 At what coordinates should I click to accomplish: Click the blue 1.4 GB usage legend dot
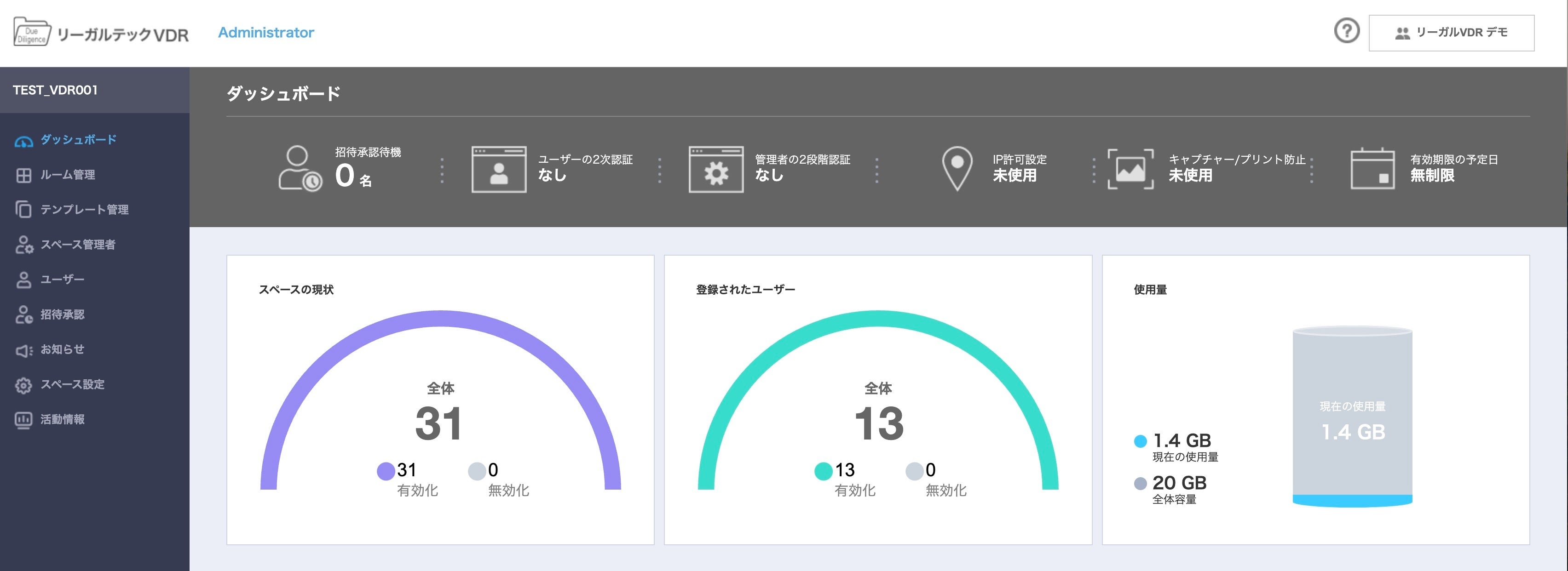1141,441
